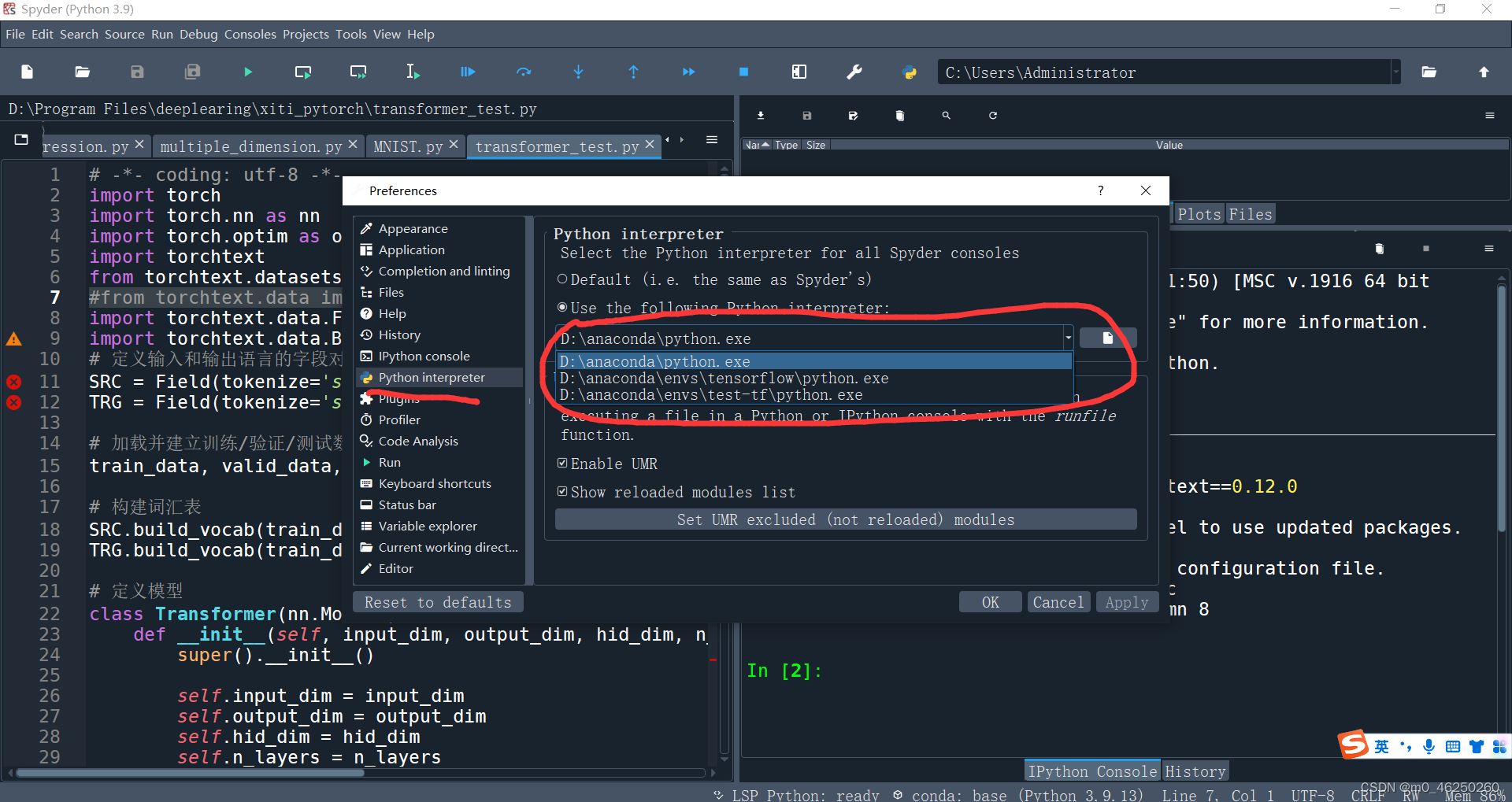The height and width of the screenshot is (802, 1512).
Task: Run selection or current line icon
Action: (x=413, y=72)
